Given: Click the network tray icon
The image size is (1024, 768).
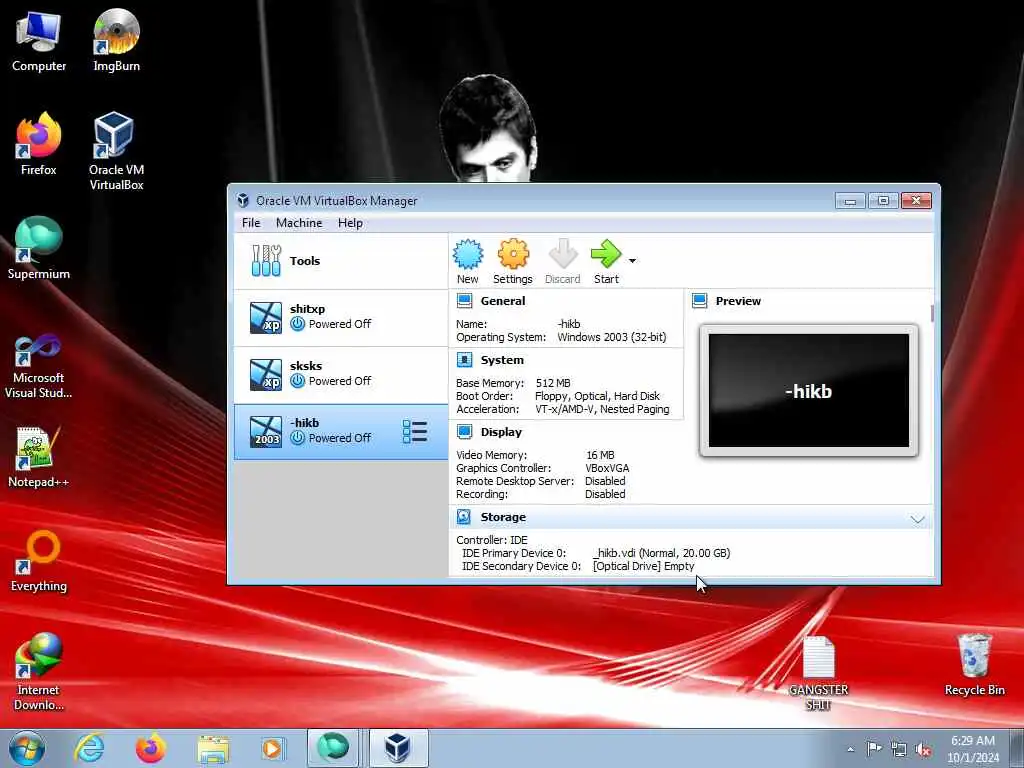Looking at the screenshot, I should [x=899, y=749].
